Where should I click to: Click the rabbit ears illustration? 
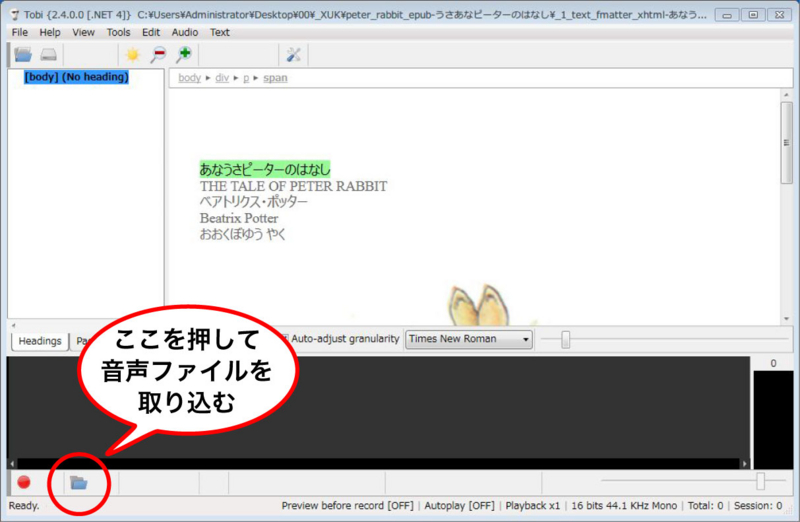(x=479, y=305)
